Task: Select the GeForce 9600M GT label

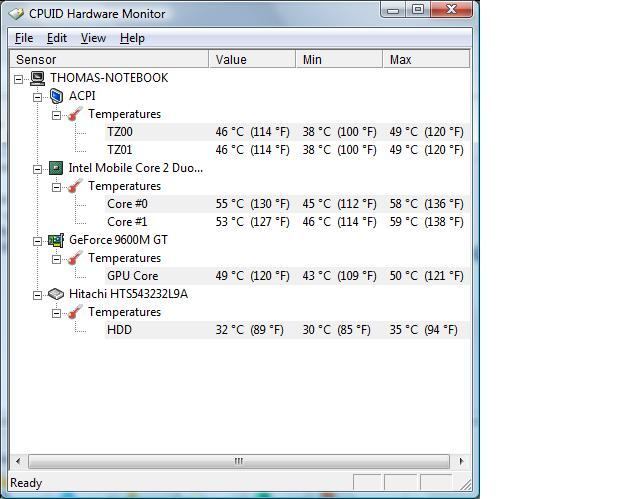Action: [118, 240]
